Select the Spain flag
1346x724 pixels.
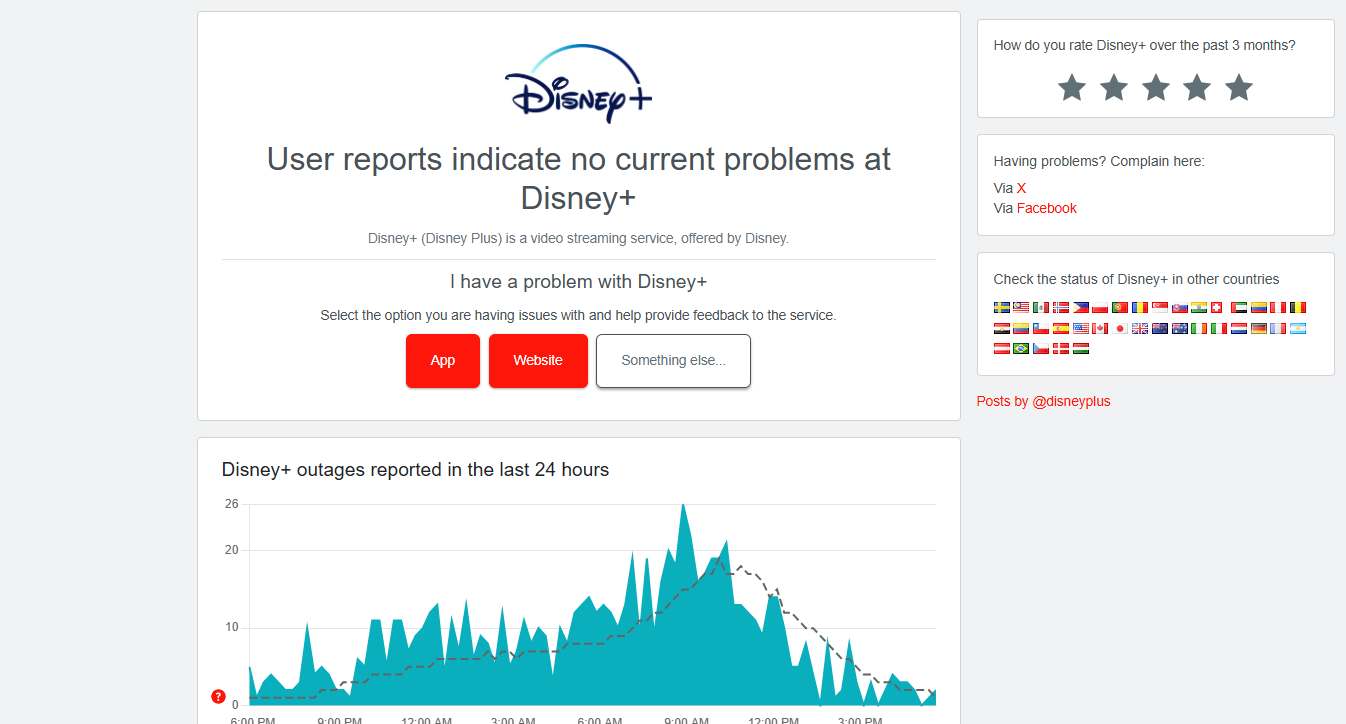tap(1061, 328)
